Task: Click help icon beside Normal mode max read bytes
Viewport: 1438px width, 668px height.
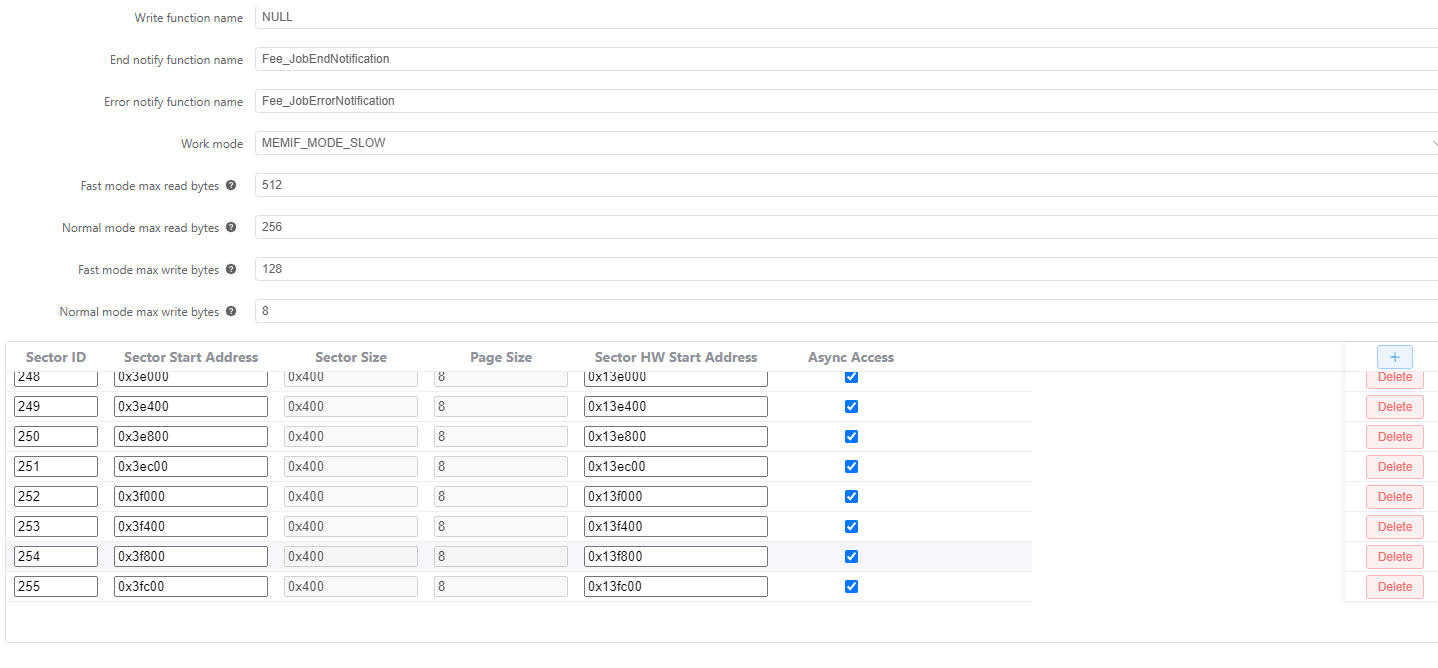Action: (231, 228)
